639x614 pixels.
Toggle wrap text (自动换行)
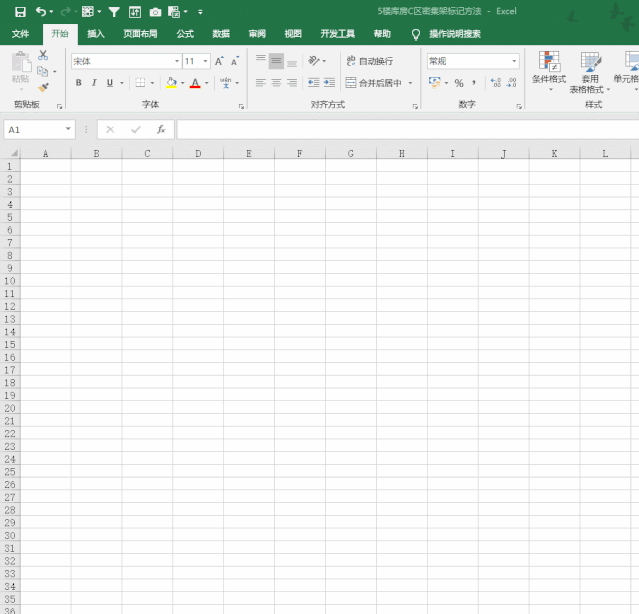tap(370, 61)
